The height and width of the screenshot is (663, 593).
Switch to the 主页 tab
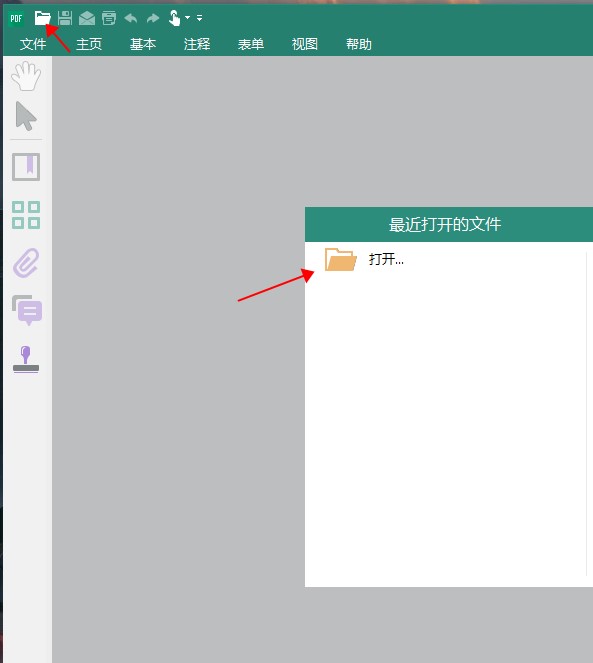click(89, 44)
